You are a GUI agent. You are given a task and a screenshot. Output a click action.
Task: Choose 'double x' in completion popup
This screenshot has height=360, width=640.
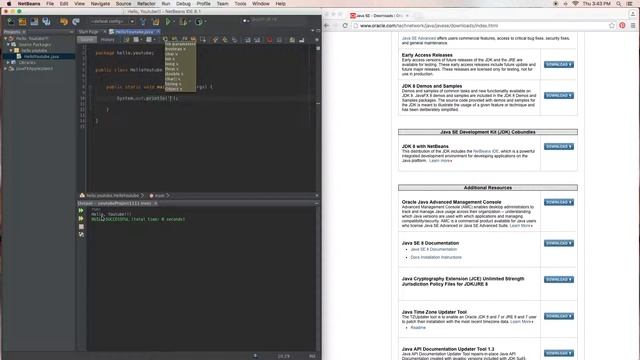coord(174,74)
